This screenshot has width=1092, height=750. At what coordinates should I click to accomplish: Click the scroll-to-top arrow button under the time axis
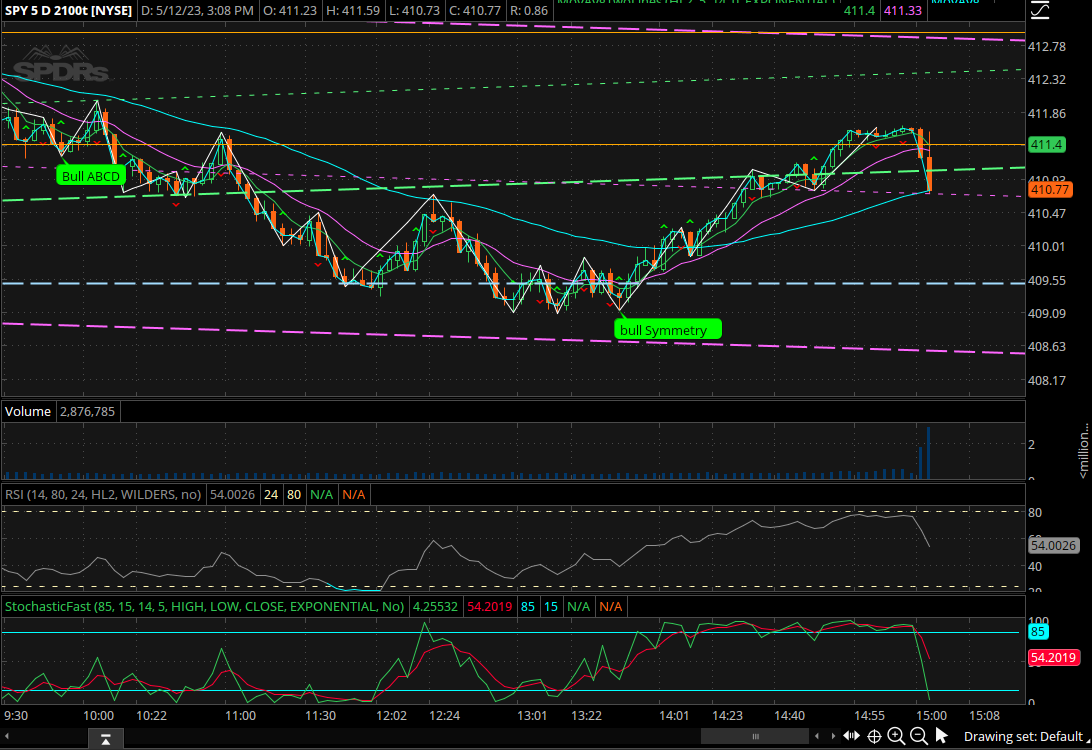coord(105,739)
